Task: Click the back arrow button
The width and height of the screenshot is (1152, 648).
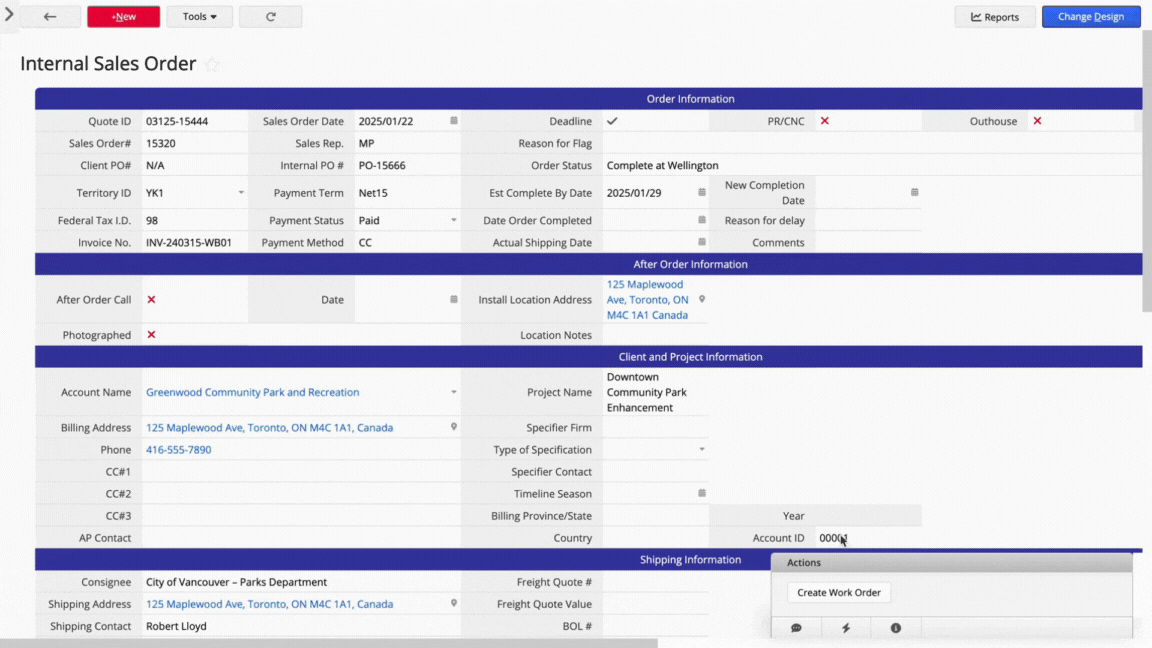Action: click(x=50, y=17)
